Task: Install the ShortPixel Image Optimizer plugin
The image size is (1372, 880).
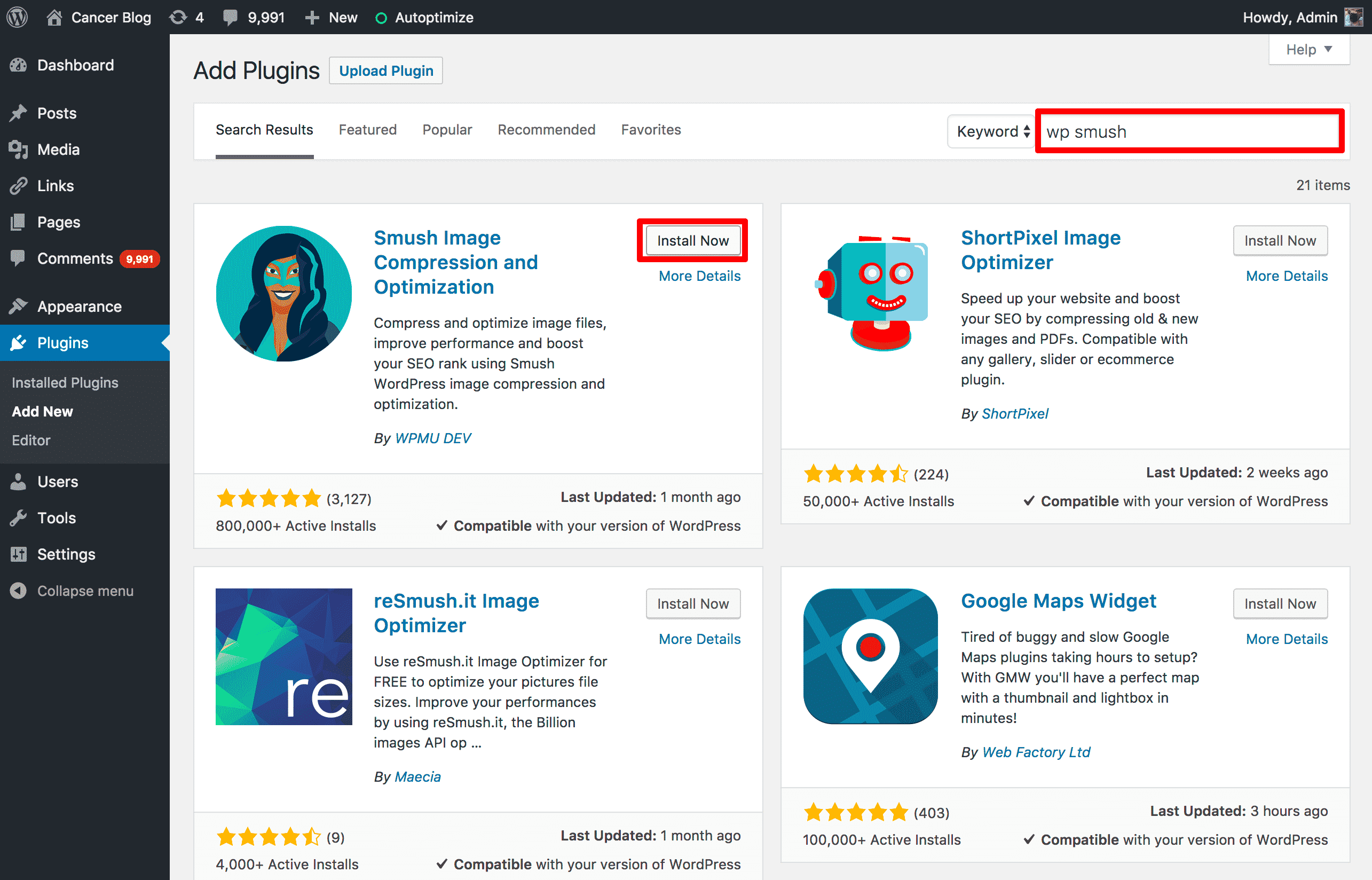Action: click(1280, 241)
